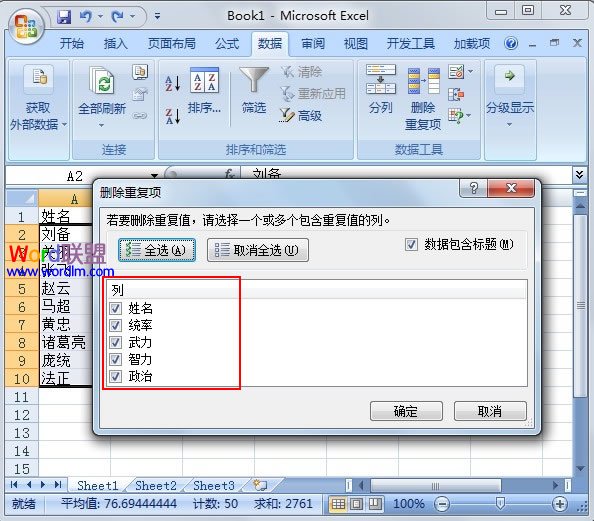The width and height of the screenshot is (594, 521).
Task: Uncheck the 统率 column checkbox
Action: [116, 325]
